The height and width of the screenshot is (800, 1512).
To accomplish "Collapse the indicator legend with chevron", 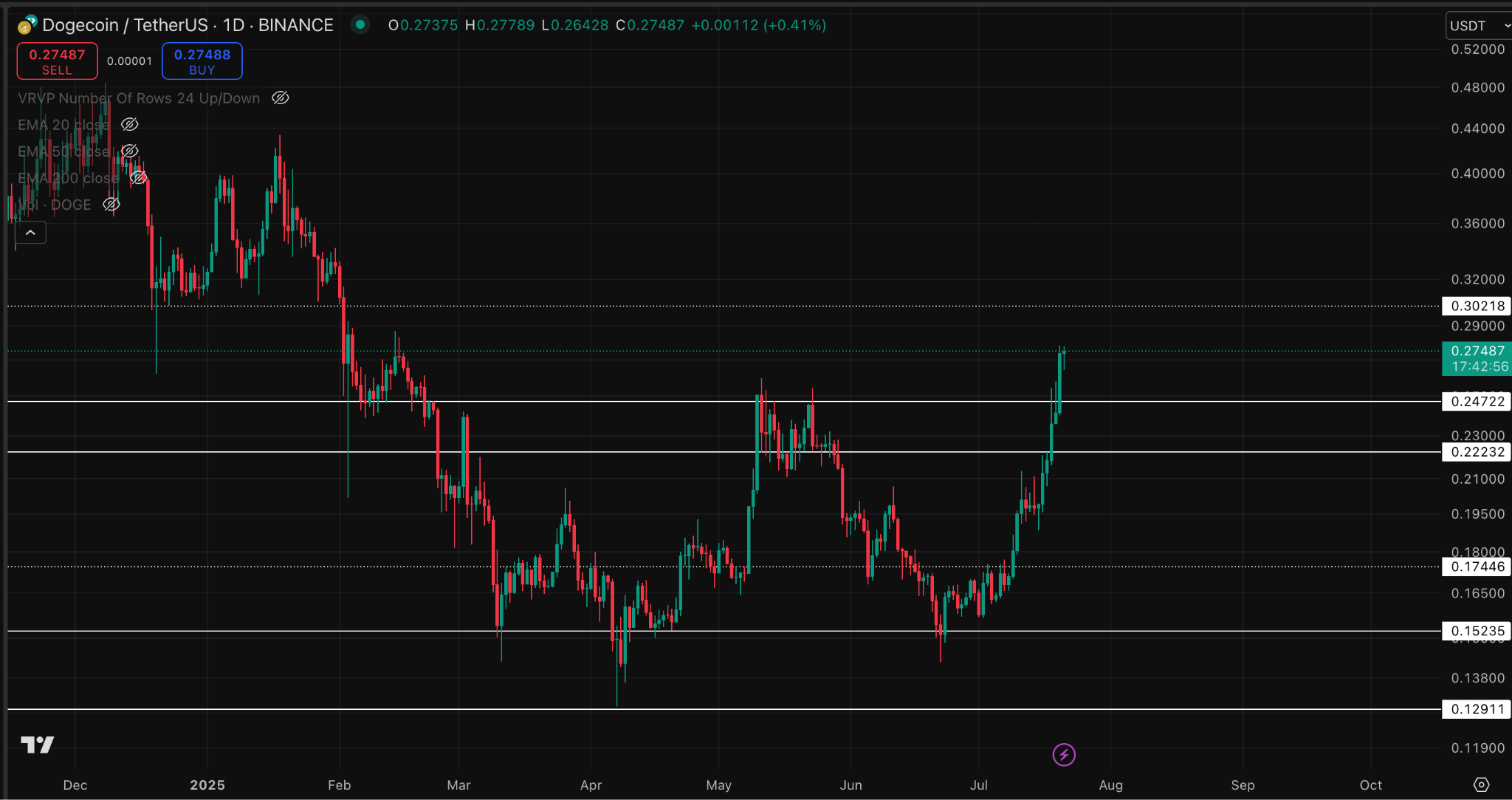I will point(30,233).
